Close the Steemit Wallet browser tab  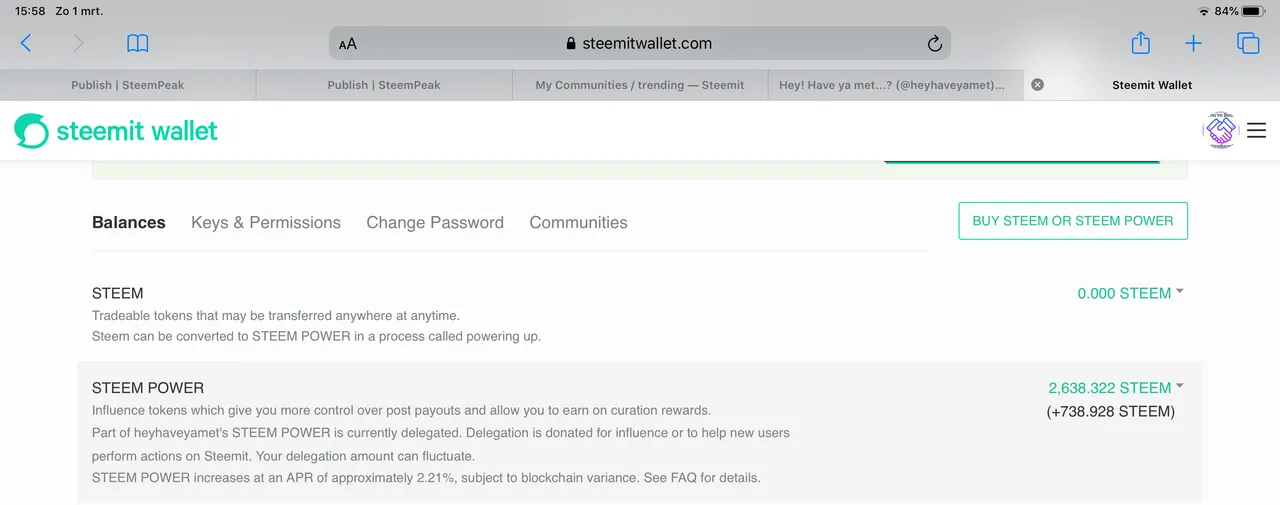click(1037, 85)
